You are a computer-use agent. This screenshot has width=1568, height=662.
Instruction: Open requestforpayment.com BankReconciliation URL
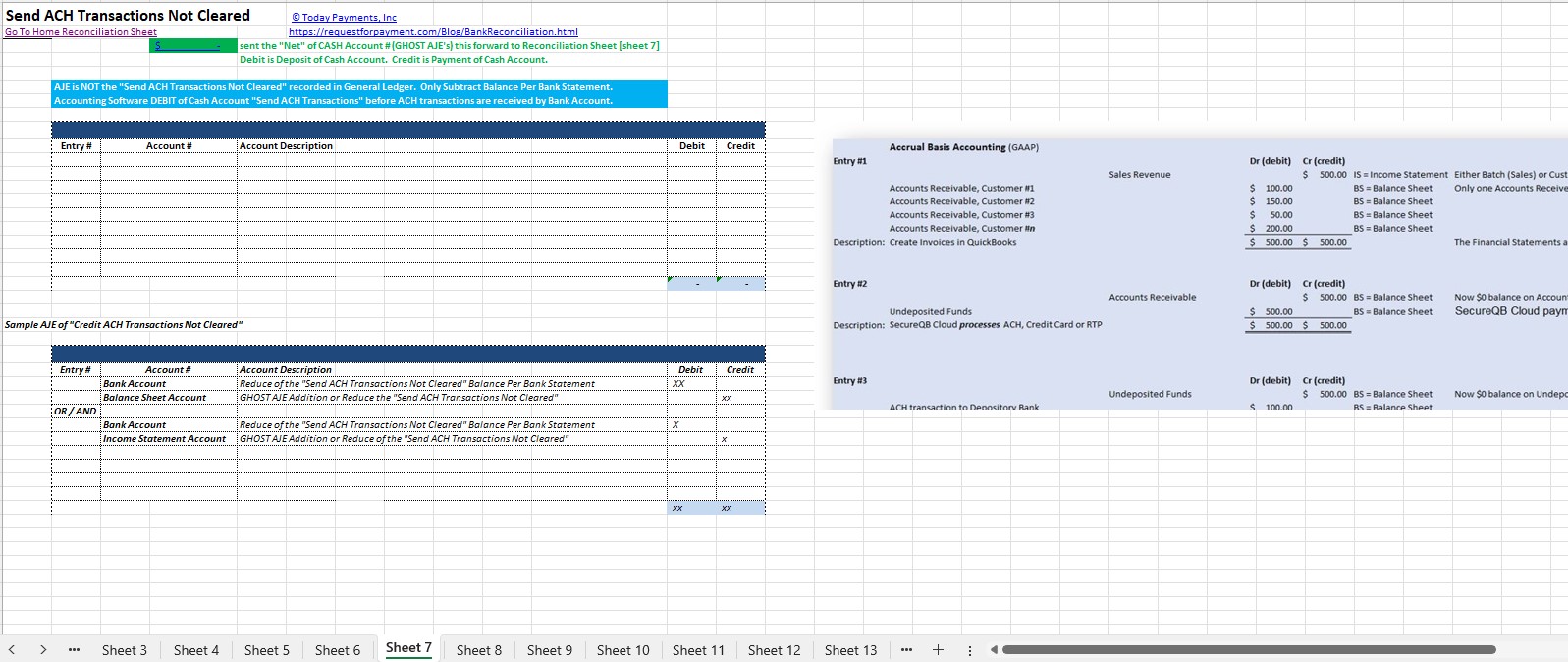[x=433, y=32]
